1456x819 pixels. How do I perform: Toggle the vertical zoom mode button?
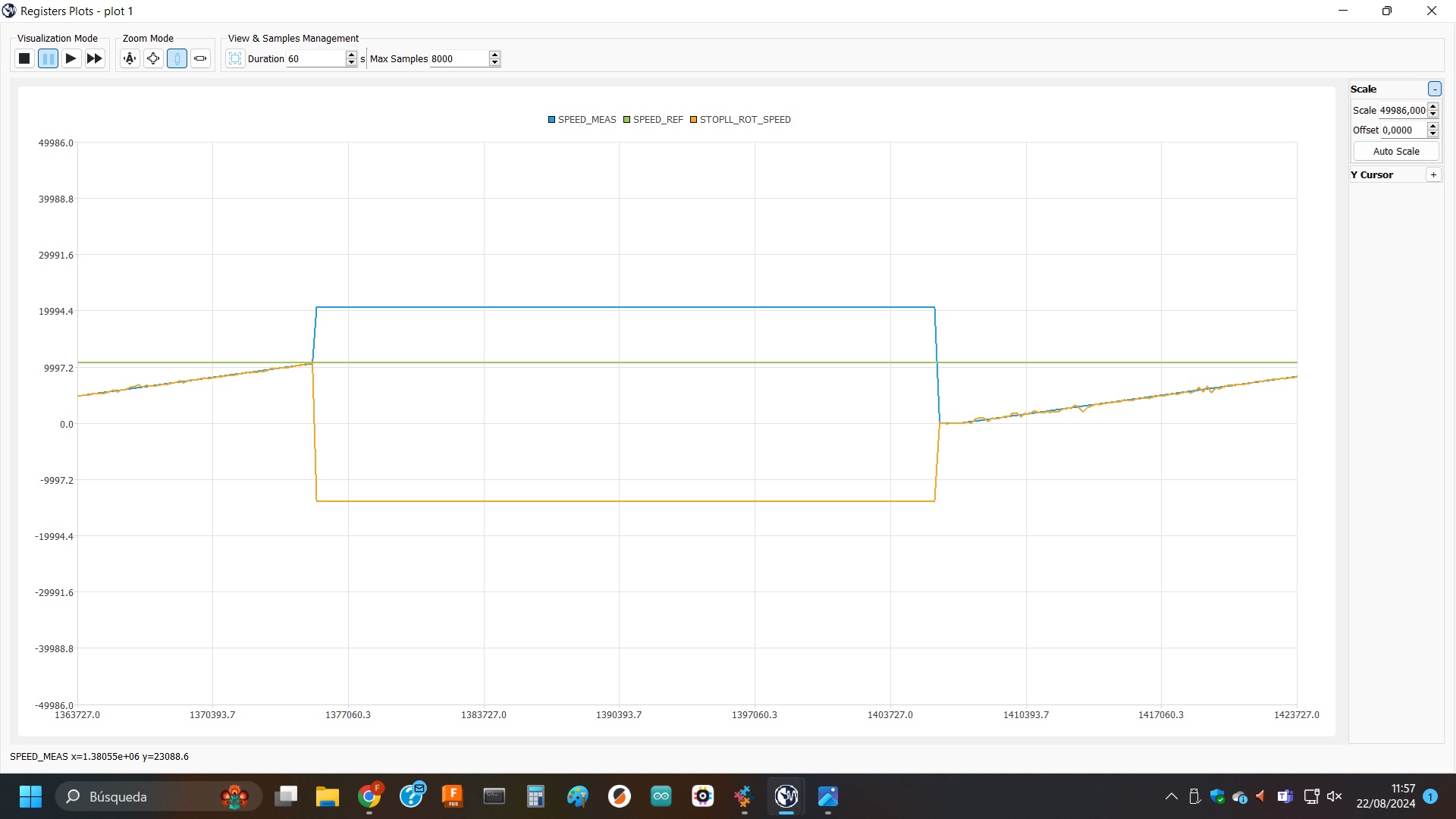coord(177,58)
